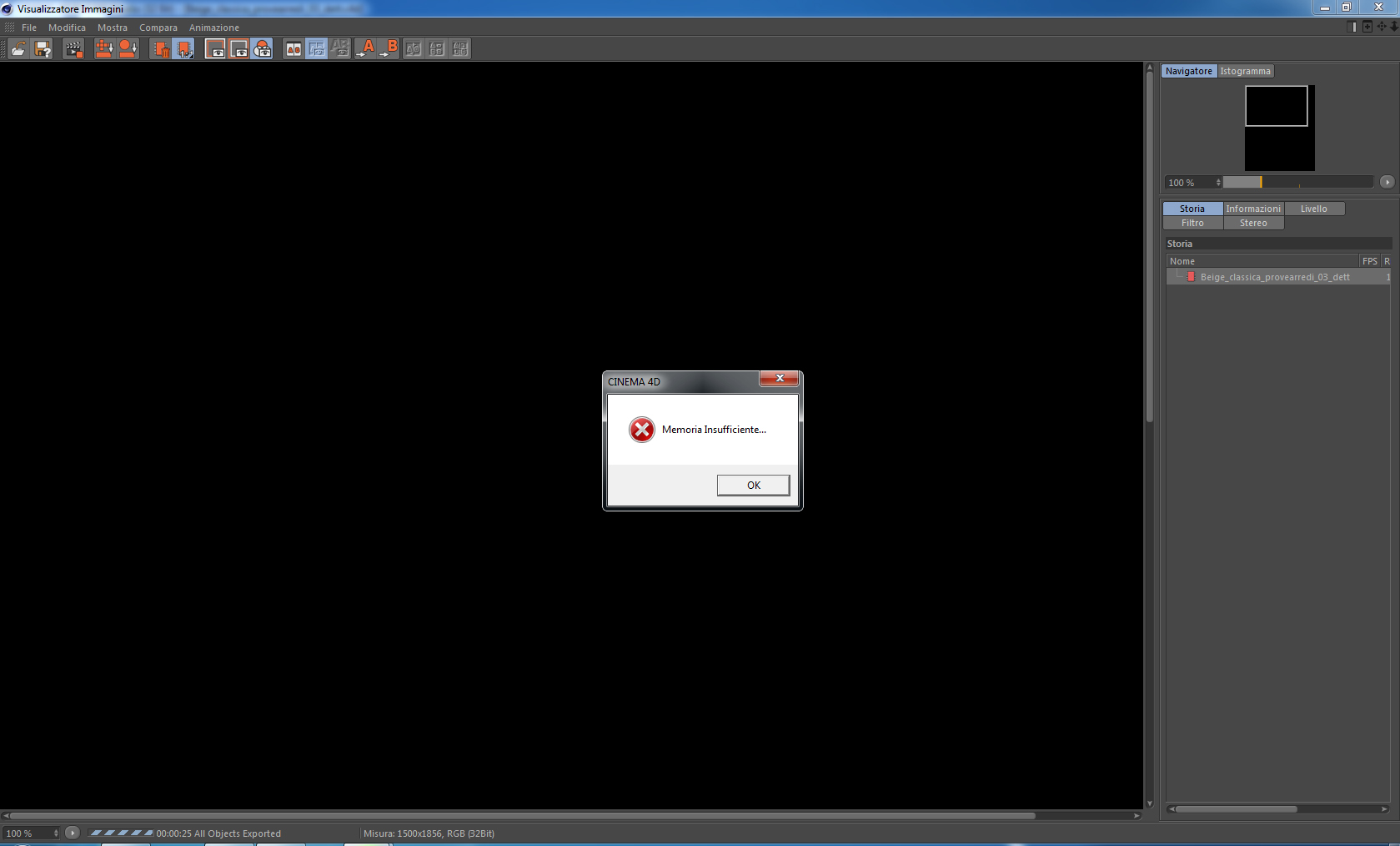Click the Storia section header
Screen dimensions: 1400x846
pos(1278,244)
